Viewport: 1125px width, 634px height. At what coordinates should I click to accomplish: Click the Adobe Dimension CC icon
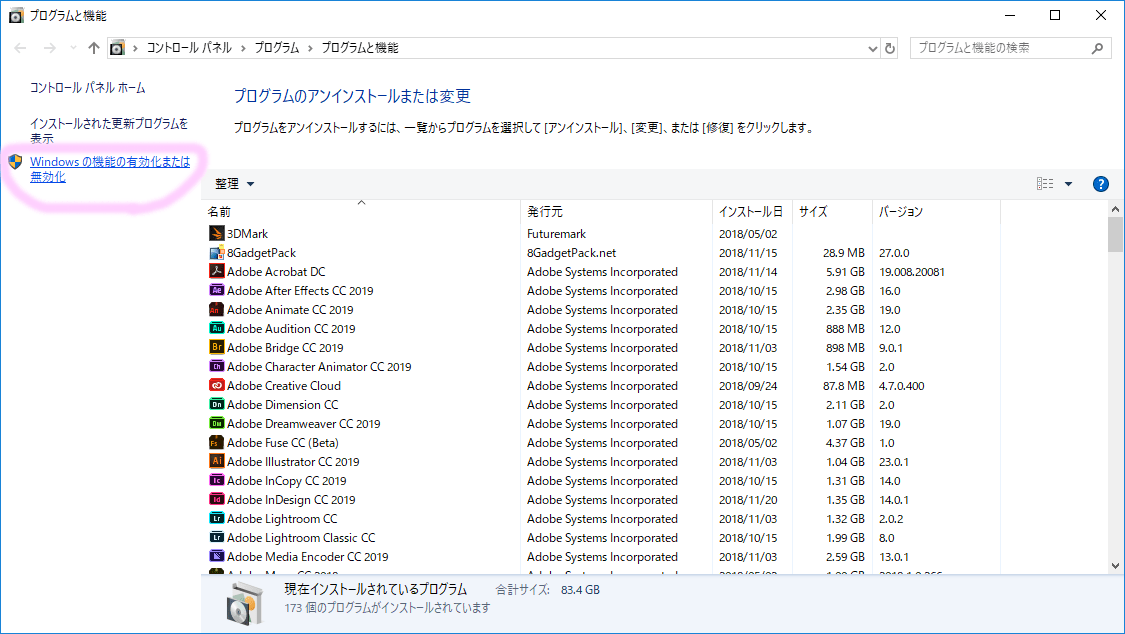[x=216, y=404]
